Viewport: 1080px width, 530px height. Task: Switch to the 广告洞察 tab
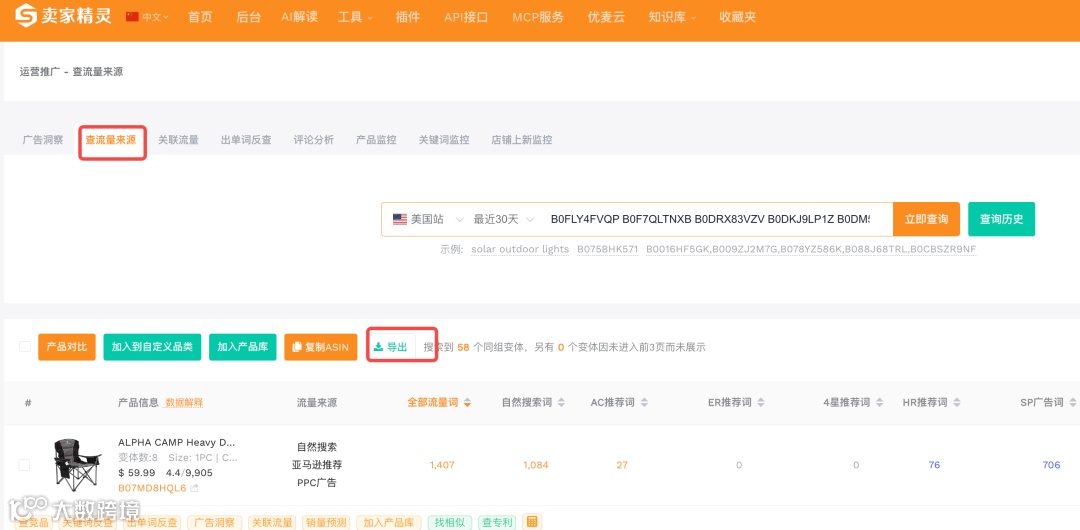tap(43, 140)
